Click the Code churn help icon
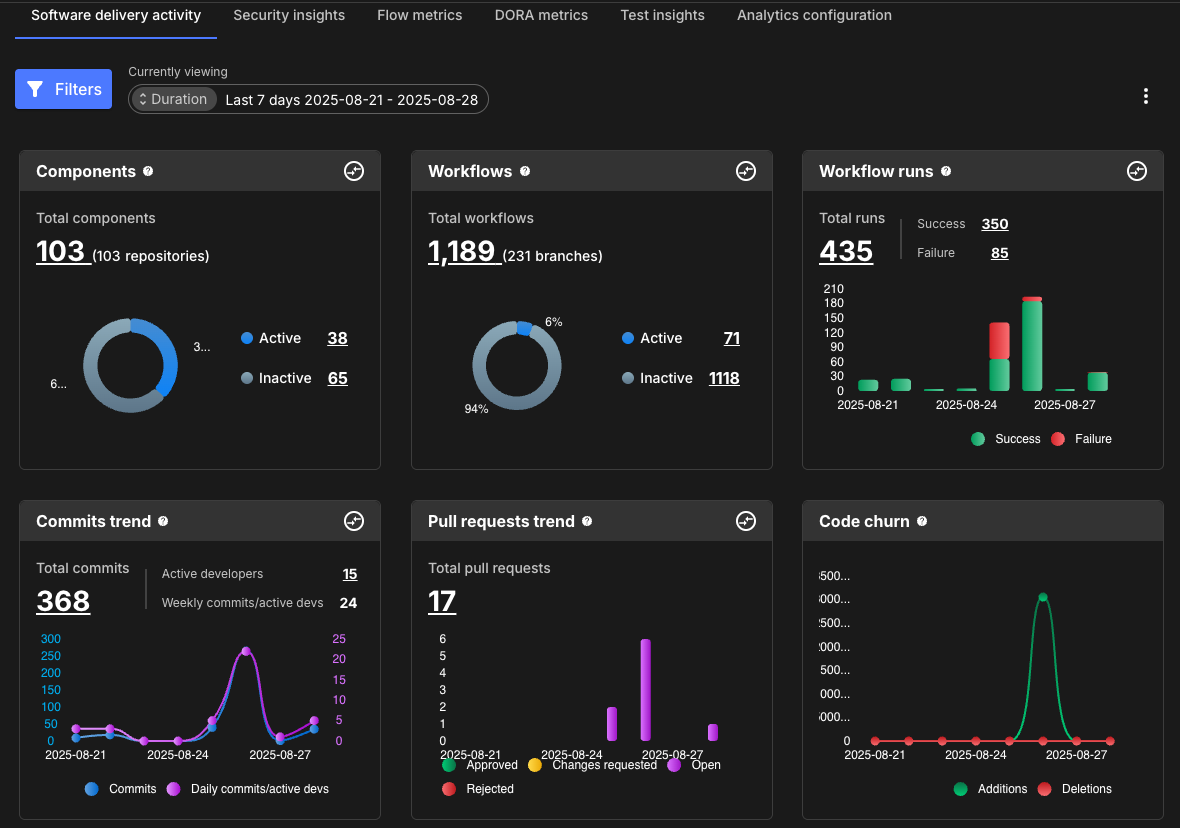This screenshot has width=1180, height=828. [920, 521]
